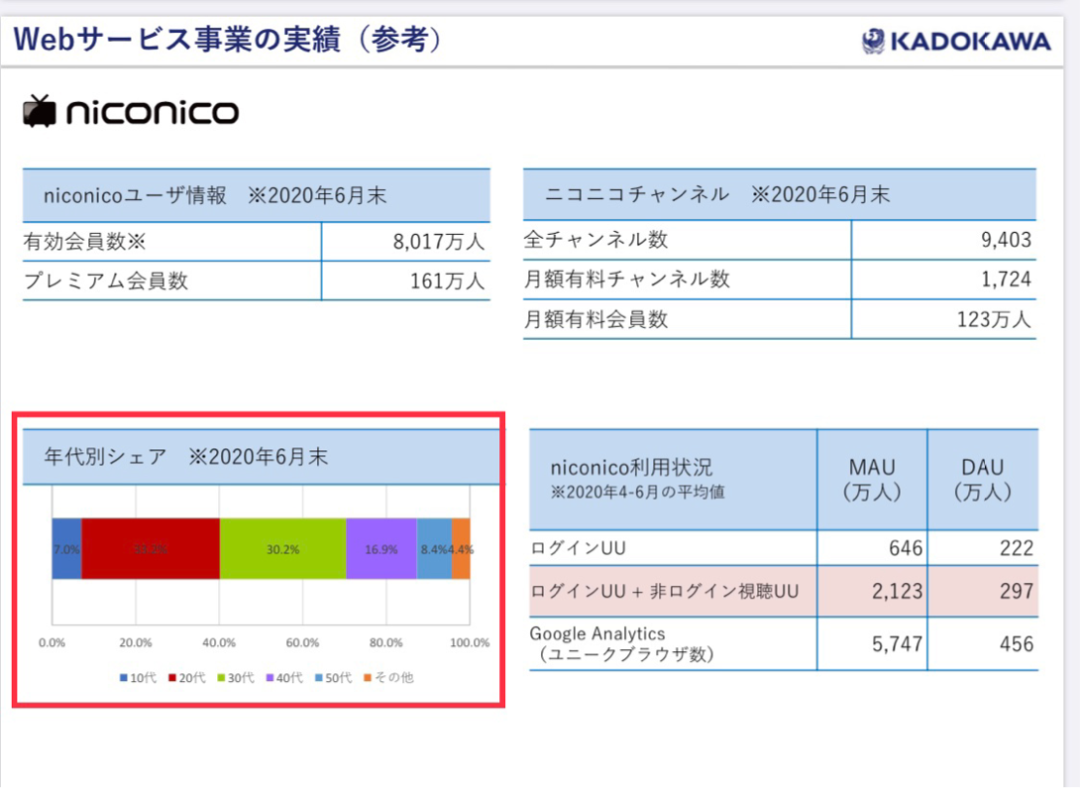
Task: Click the orange 4.4% bar segment
Action: pos(461,549)
